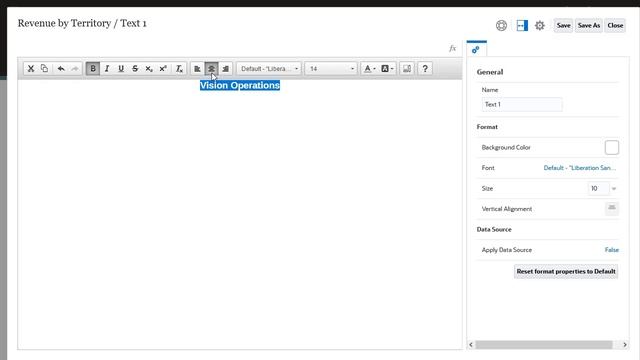Click Save As button
The width and height of the screenshot is (640, 360).
(589, 25)
